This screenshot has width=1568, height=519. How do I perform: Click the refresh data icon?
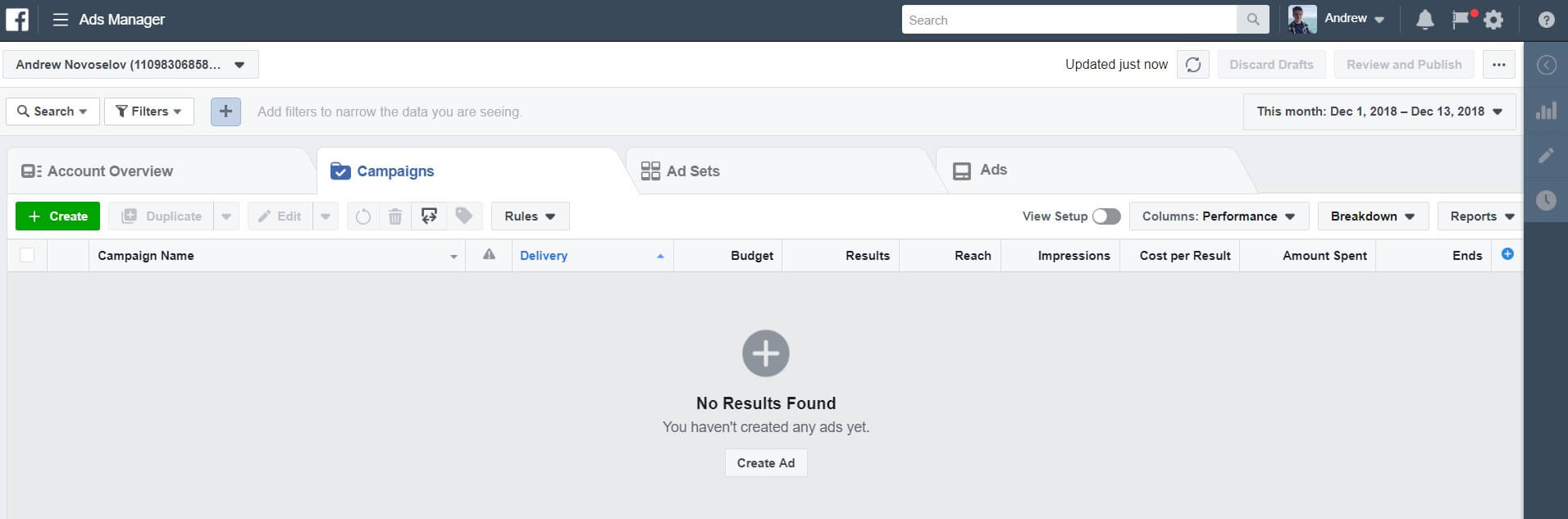pos(1192,65)
